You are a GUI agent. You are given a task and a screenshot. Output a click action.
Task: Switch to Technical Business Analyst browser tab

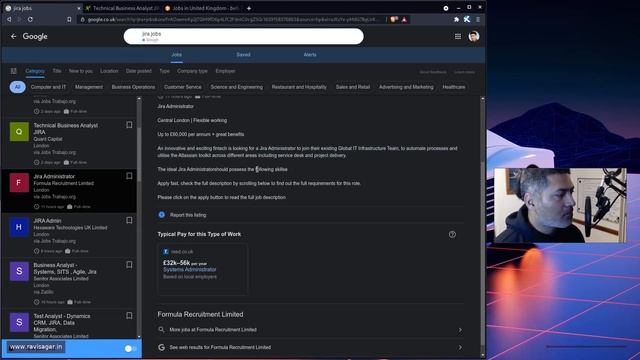122,8
